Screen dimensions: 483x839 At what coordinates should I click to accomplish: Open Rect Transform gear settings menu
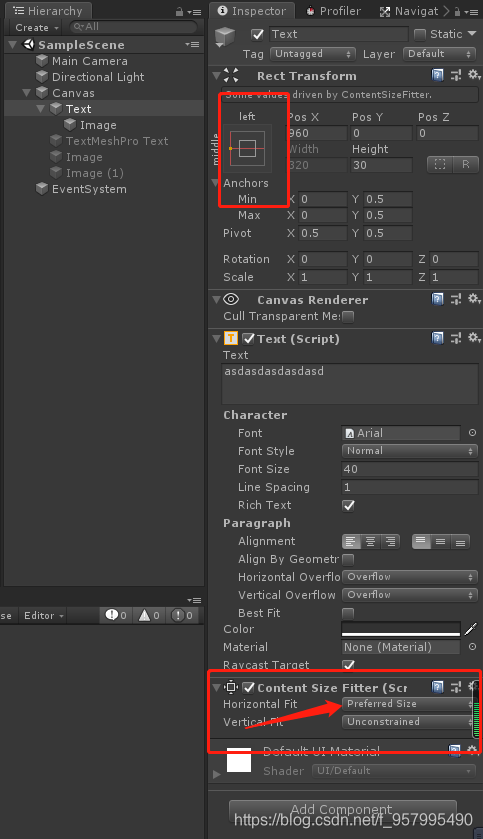pyautogui.click(x=474, y=75)
